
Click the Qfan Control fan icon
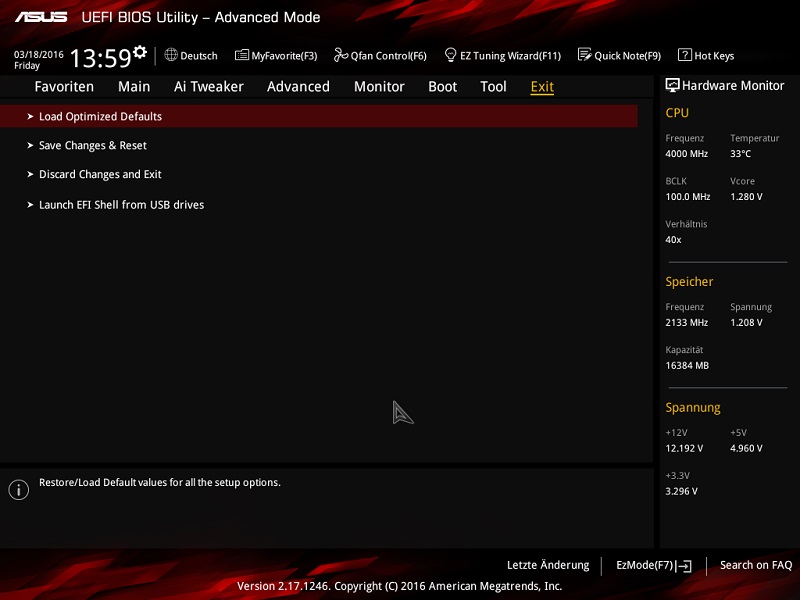coord(341,55)
